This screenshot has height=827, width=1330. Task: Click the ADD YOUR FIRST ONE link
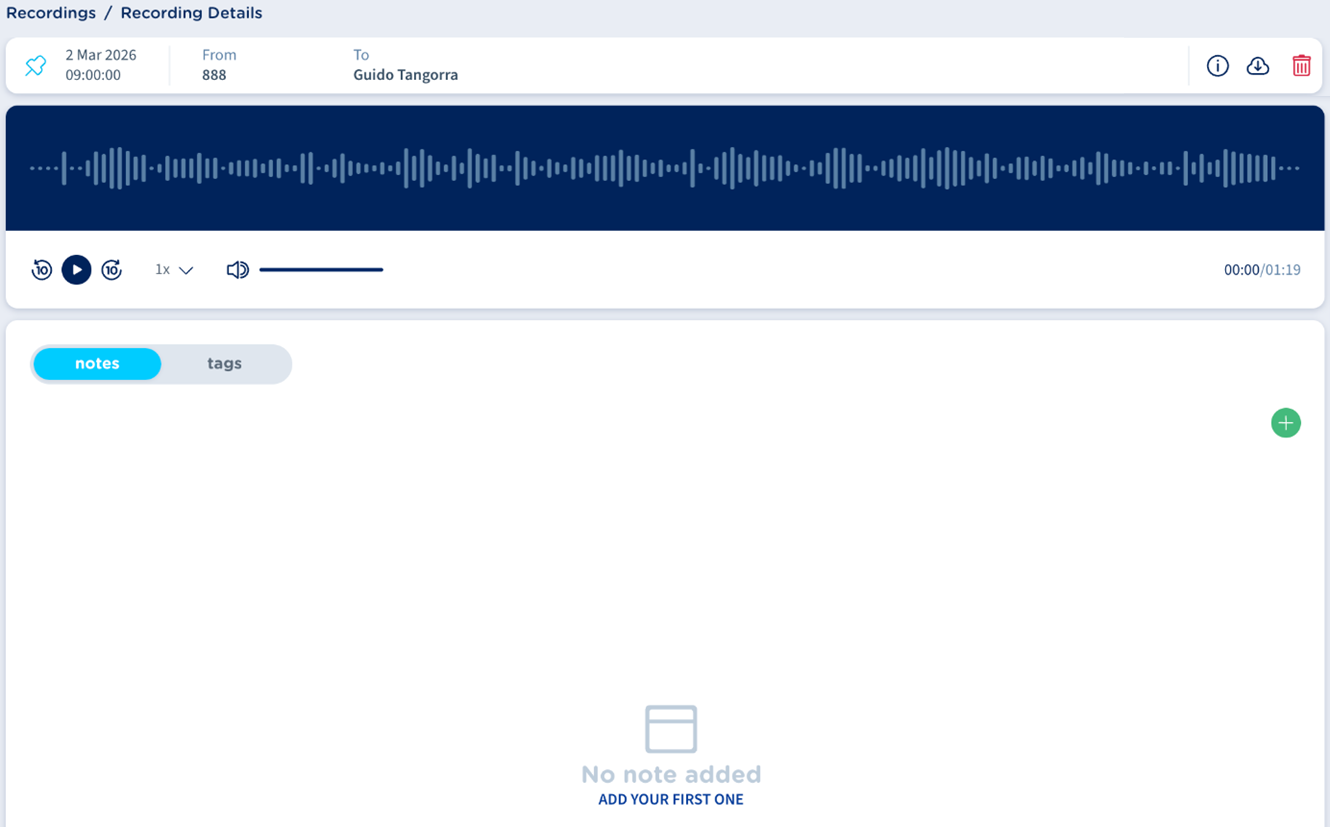click(x=670, y=799)
